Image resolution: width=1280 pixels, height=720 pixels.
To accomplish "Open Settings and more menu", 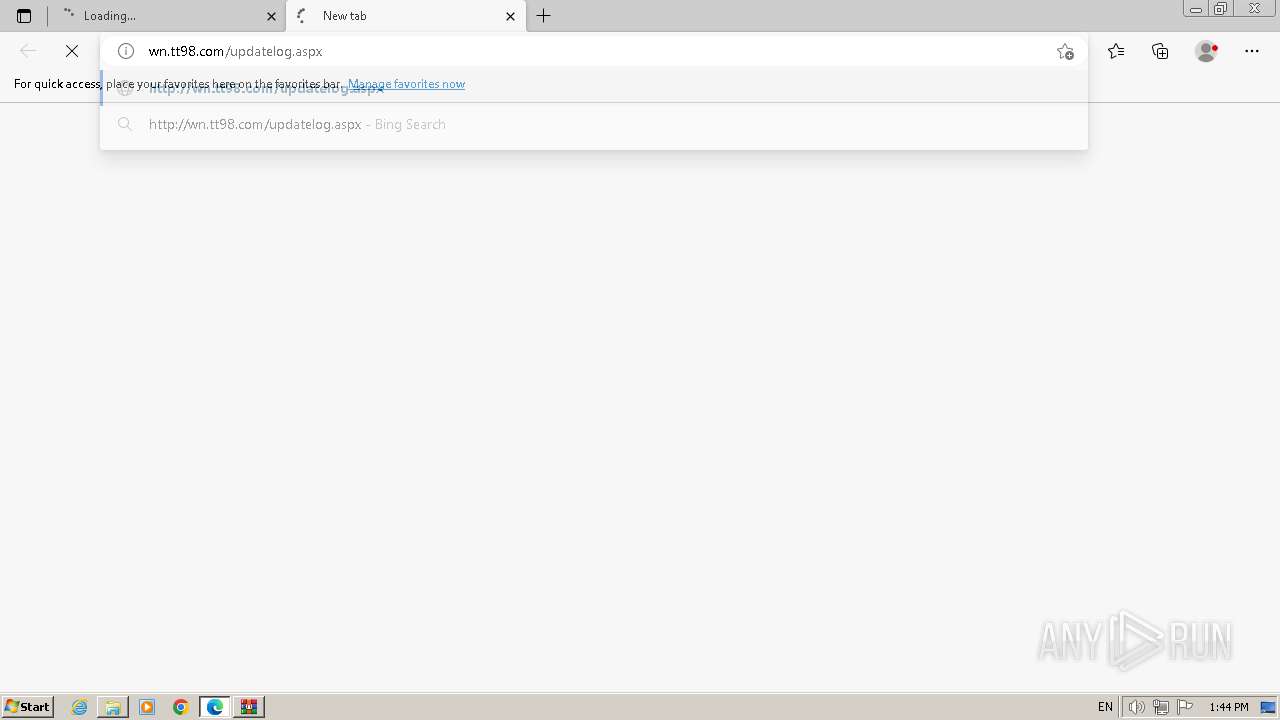I will [1252, 51].
